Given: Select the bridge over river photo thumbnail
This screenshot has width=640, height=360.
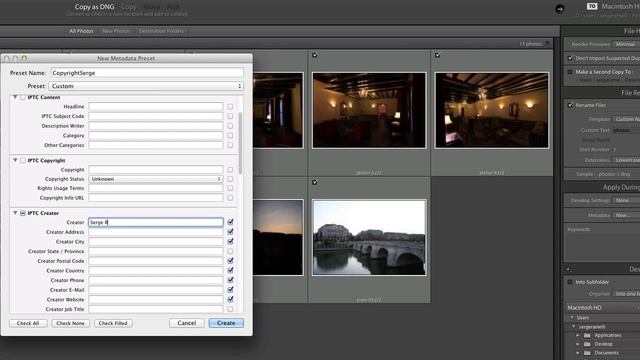Looking at the screenshot, I should [x=369, y=238].
